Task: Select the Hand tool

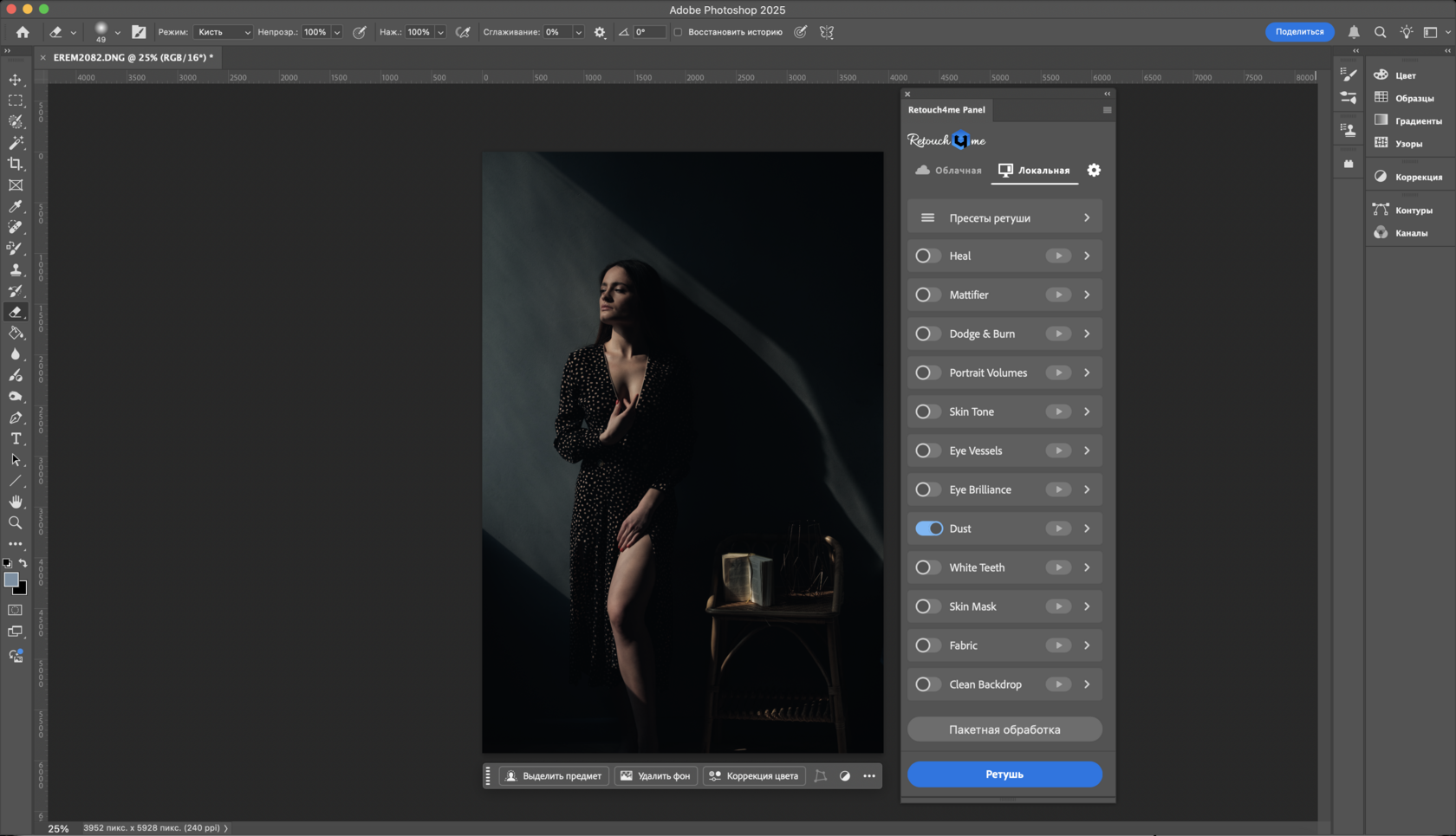Action: click(16, 502)
